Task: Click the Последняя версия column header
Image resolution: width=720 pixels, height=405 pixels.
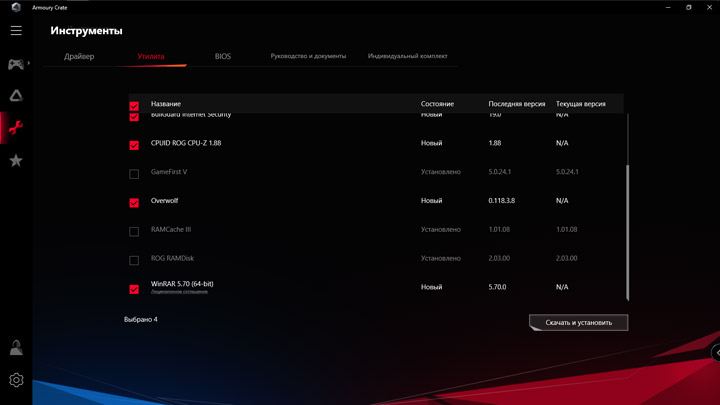Action: click(x=517, y=104)
